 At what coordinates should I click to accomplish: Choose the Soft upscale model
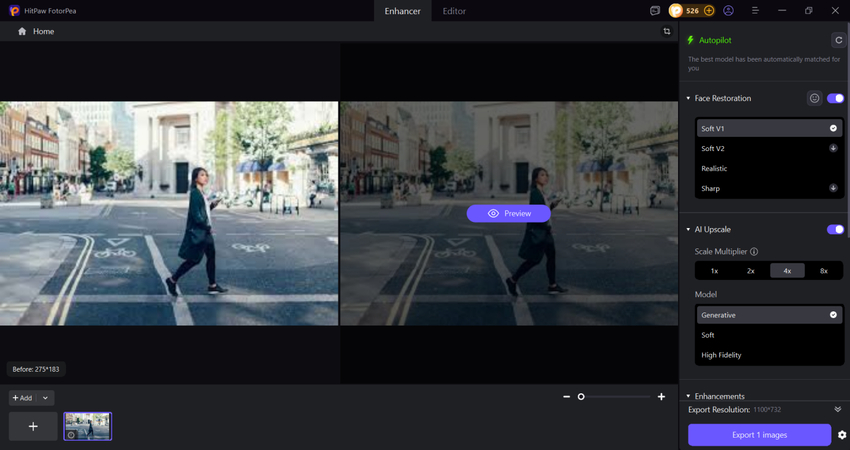pyautogui.click(x=769, y=335)
